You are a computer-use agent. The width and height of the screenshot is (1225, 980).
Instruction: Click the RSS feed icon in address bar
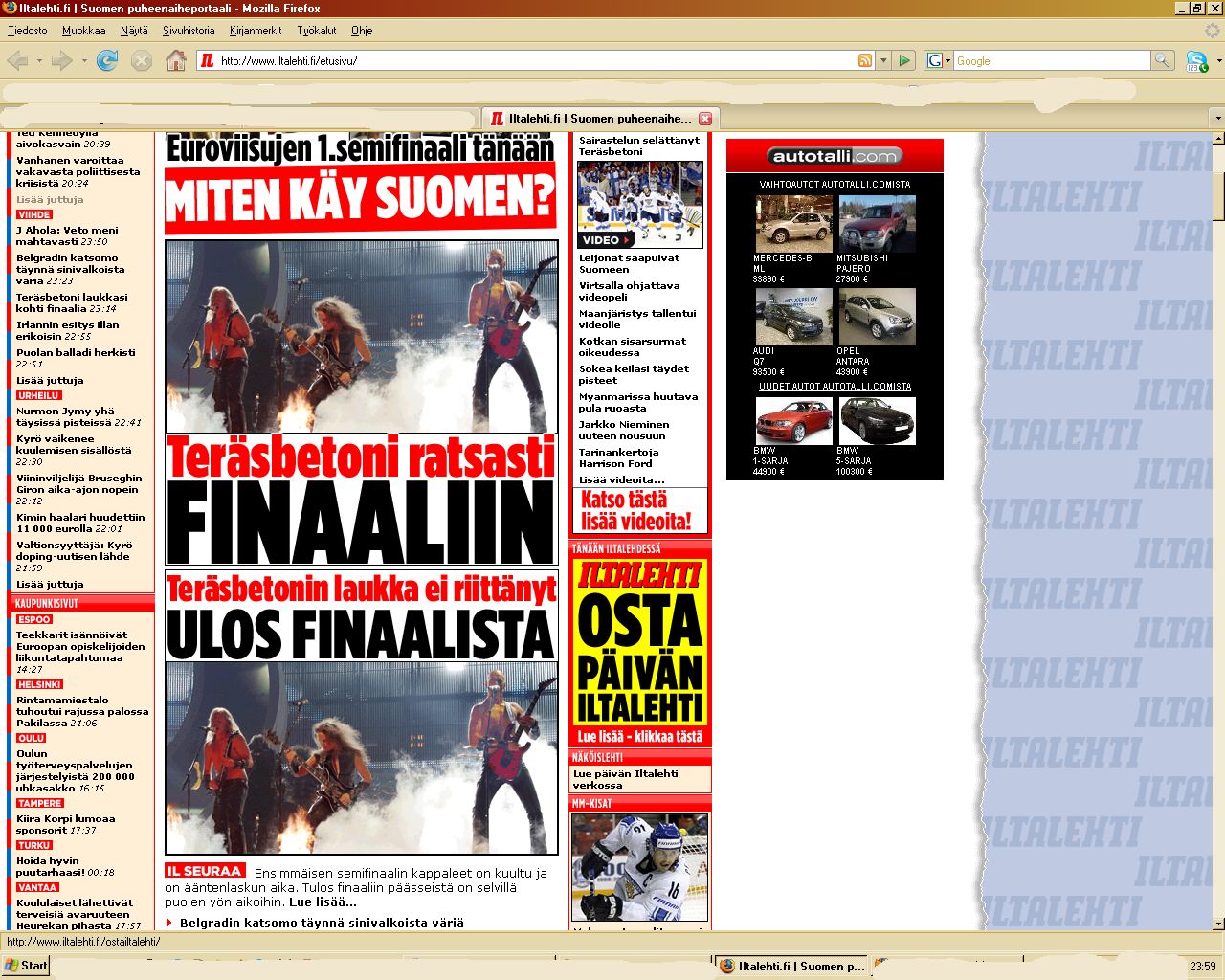click(865, 61)
